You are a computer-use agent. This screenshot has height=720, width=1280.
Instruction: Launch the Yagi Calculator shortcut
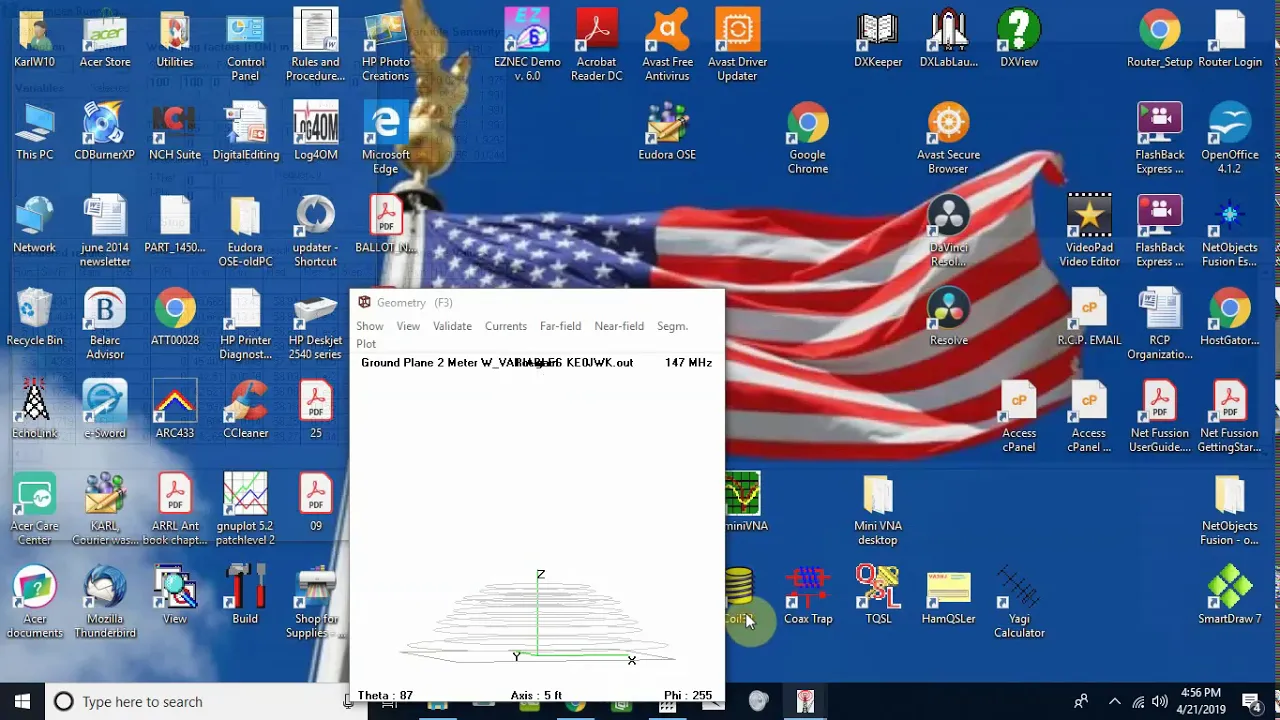1019,602
